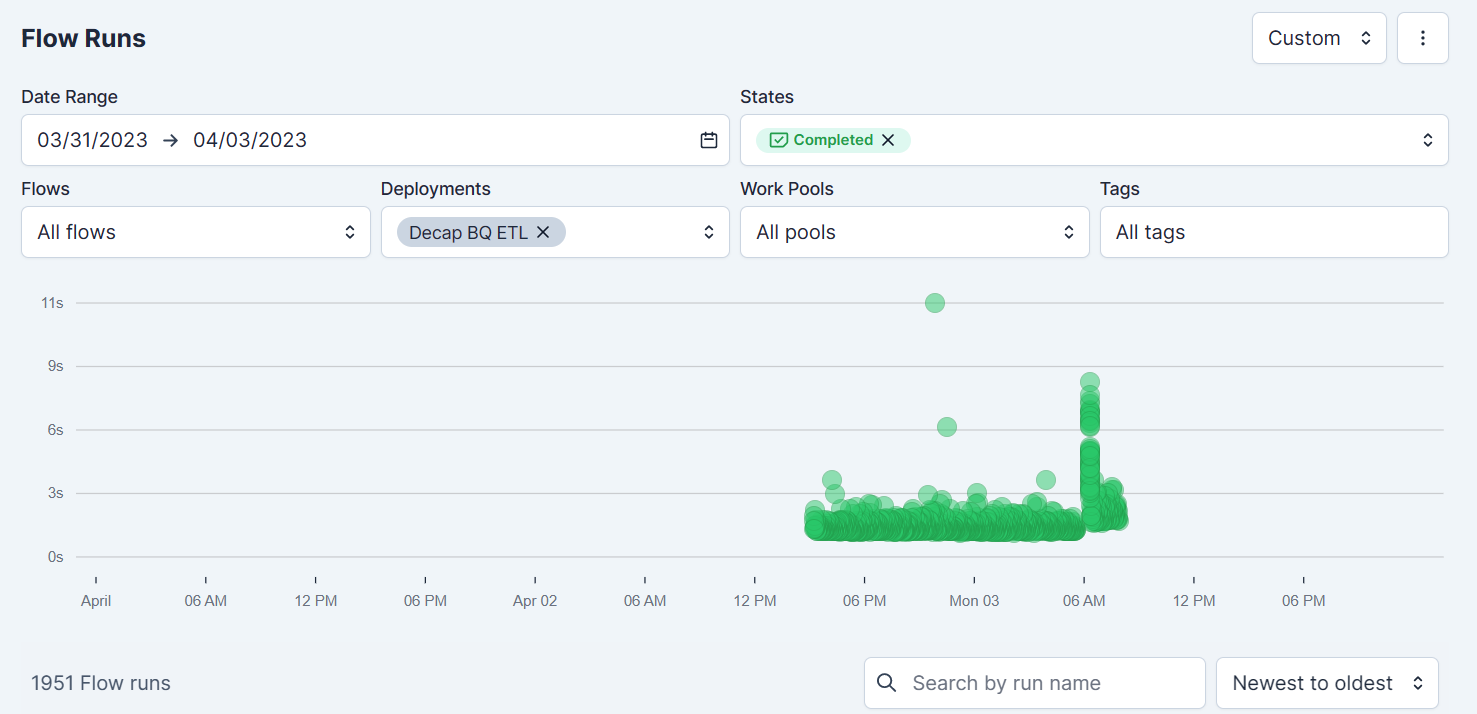Click the All tags input field
The image size is (1477, 714).
[1273, 232]
